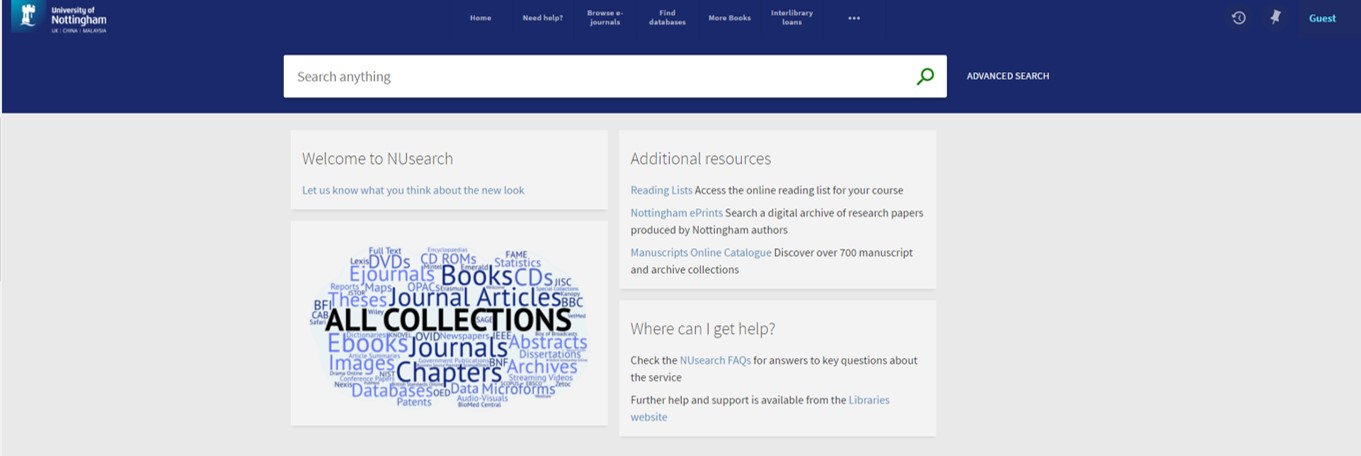Select More Books in top navigation
This screenshot has height=456, width=1361.
(x=729, y=18)
